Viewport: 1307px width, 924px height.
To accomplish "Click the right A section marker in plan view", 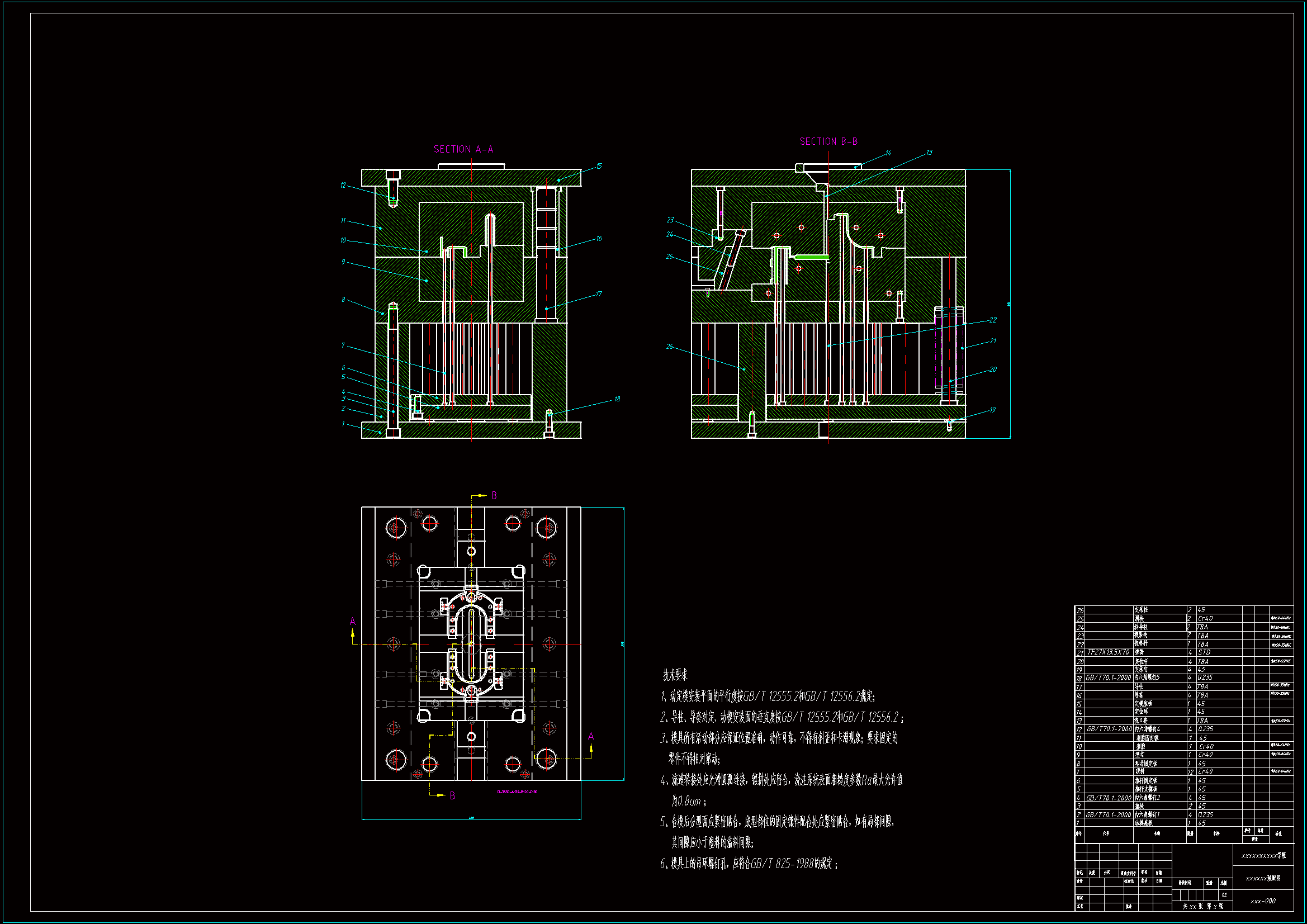I will click(591, 736).
